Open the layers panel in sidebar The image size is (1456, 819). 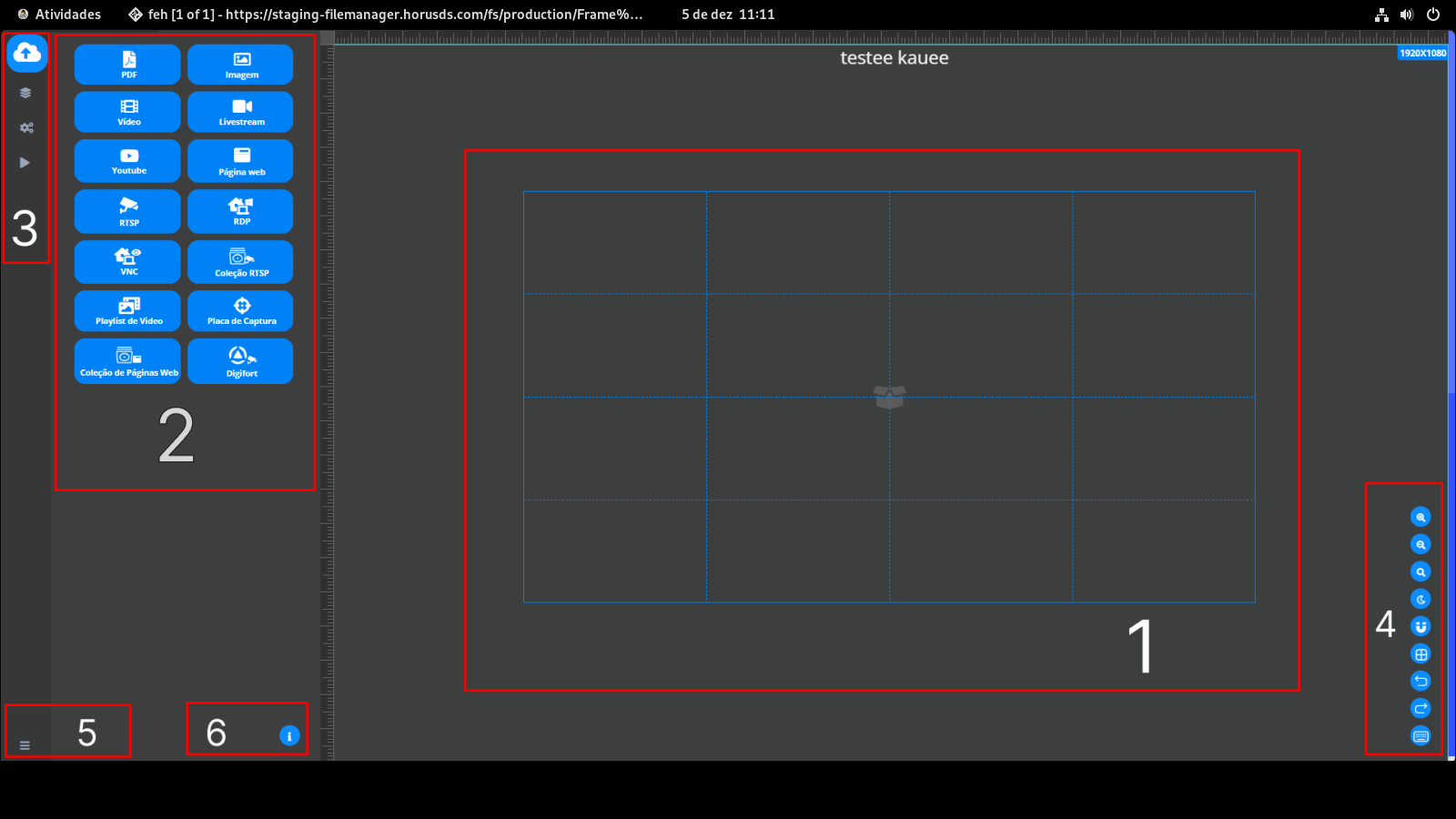25,93
